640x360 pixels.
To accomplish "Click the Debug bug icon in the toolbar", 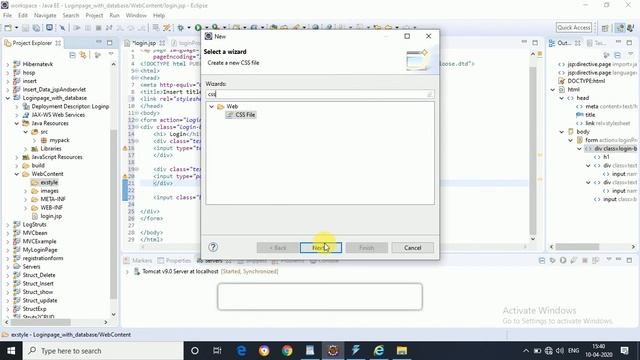I will [x=180, y=28].
